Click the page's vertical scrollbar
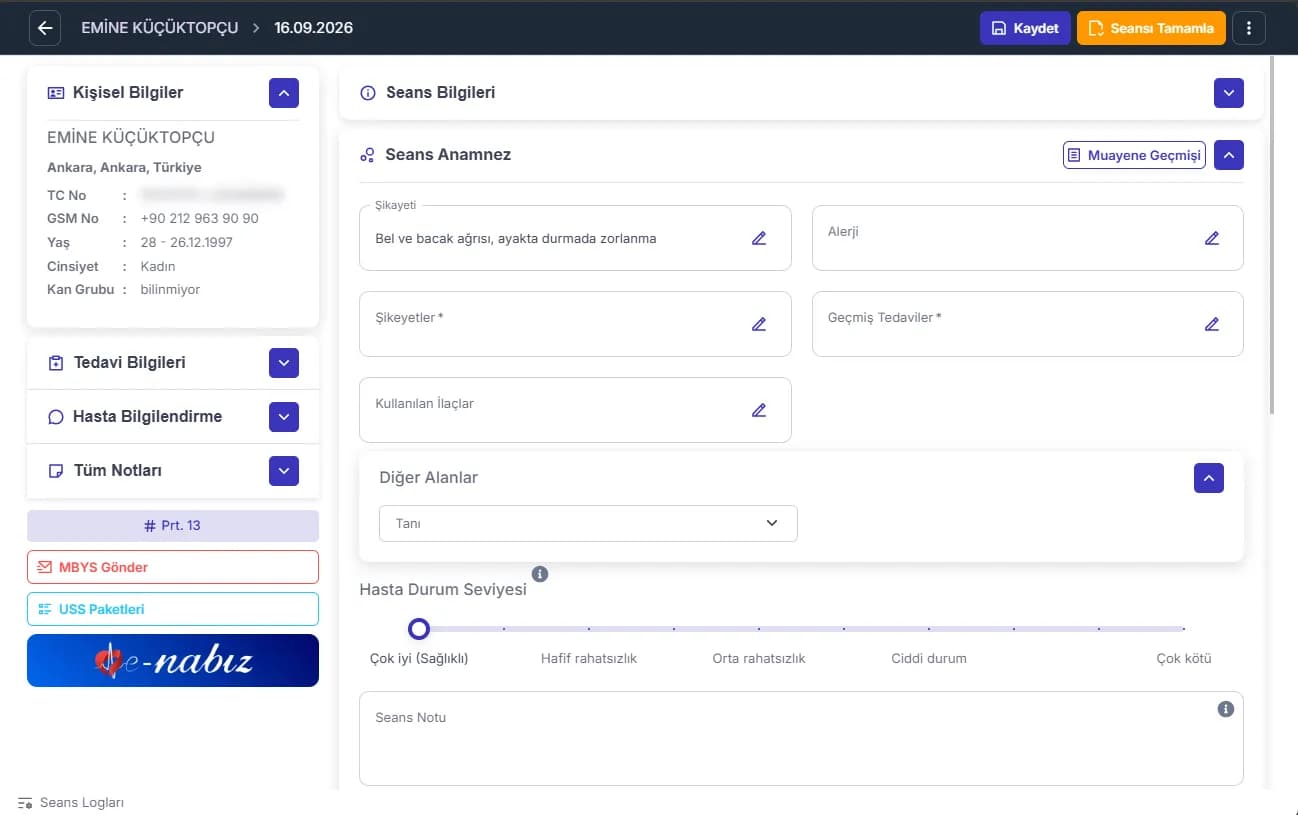 [1272, 235]
